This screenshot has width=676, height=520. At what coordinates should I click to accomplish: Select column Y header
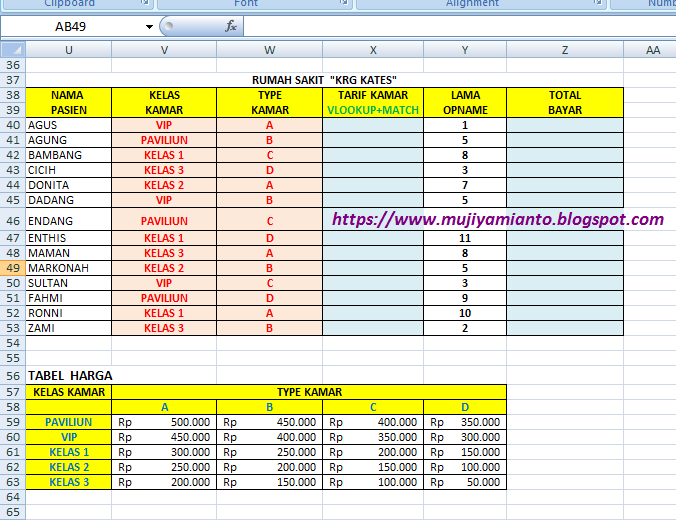pyautogui.click(x=465, y=50)
